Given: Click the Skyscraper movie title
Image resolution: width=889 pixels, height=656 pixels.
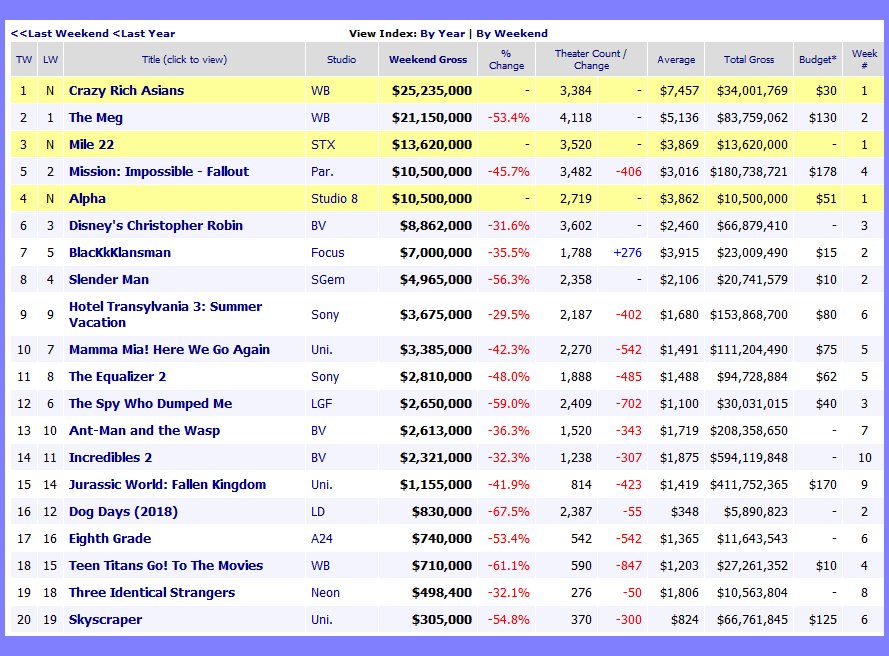Looking at the screenshot, I should point(105,620).
